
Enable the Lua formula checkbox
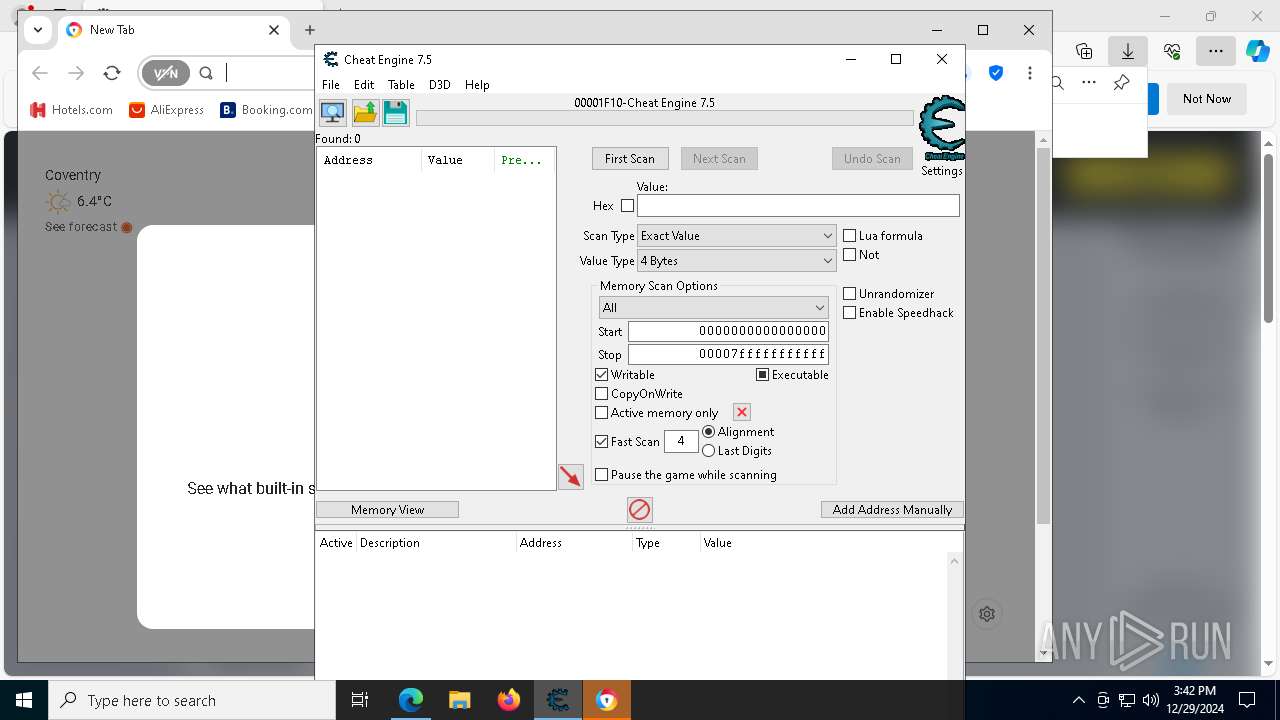pos(850,236)
